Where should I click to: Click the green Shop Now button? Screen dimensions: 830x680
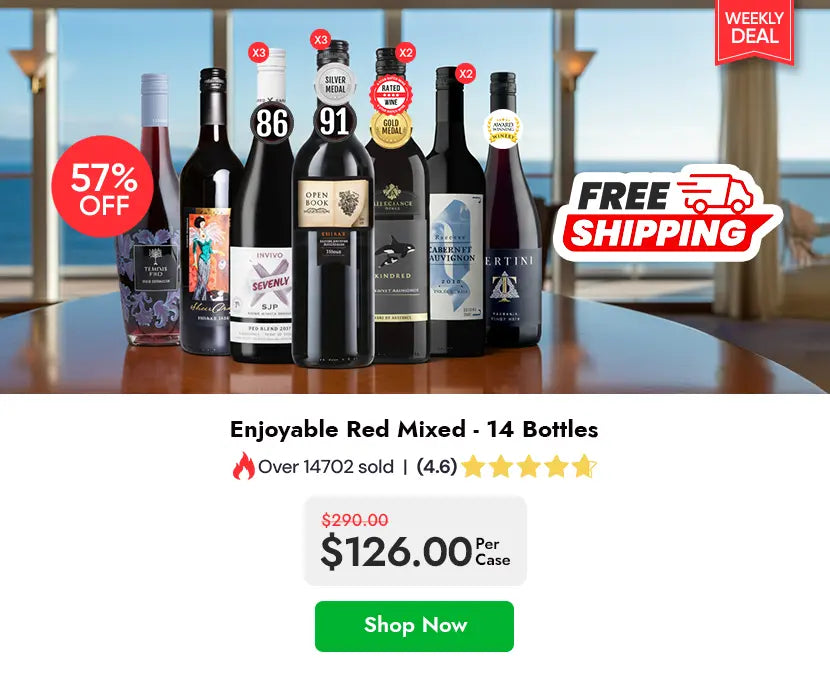coord(414,626)
